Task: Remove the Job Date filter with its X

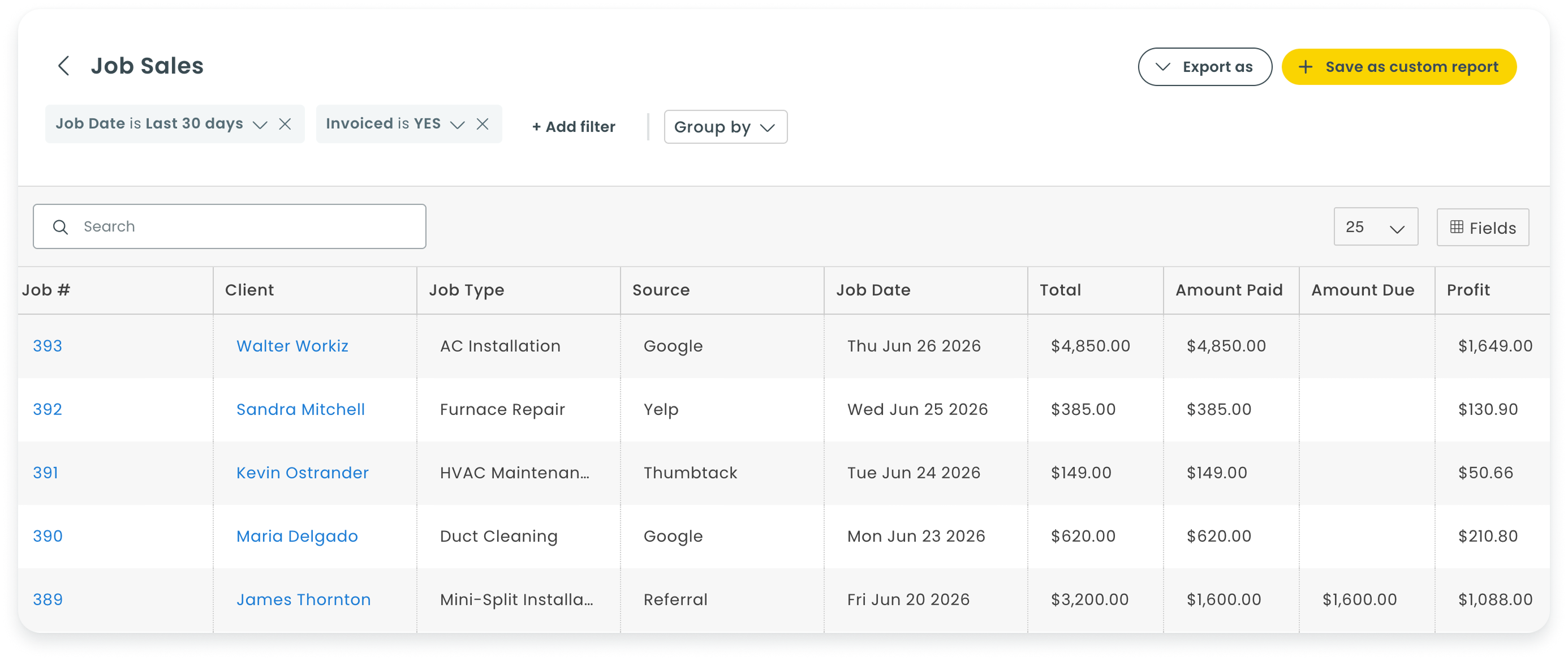Action: click(x=285, y=124)
